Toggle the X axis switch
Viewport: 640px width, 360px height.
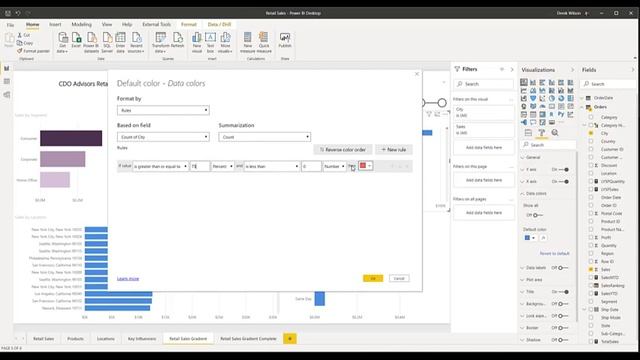(x=564, y=181)
